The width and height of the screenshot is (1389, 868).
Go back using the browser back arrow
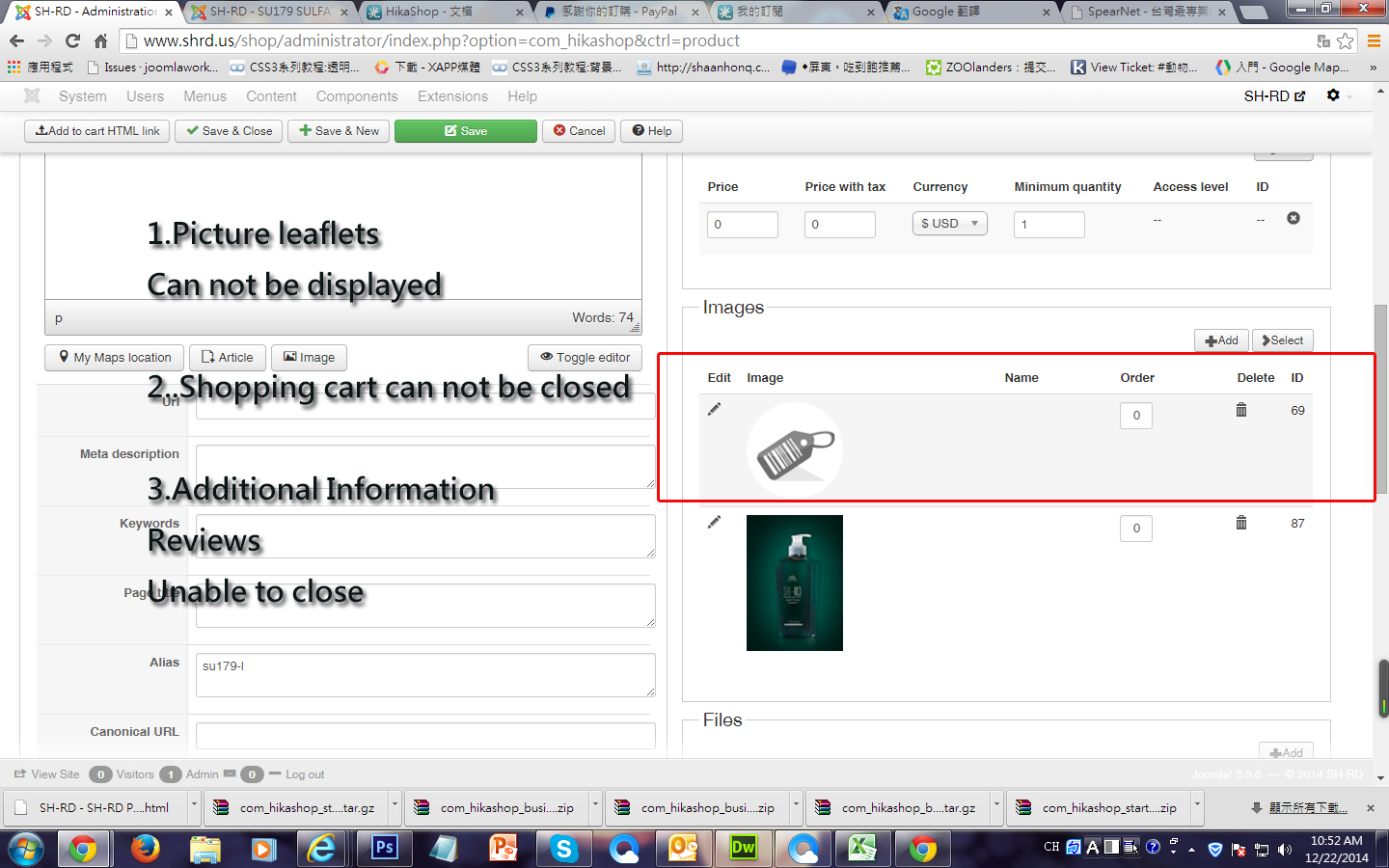[16, 41]
